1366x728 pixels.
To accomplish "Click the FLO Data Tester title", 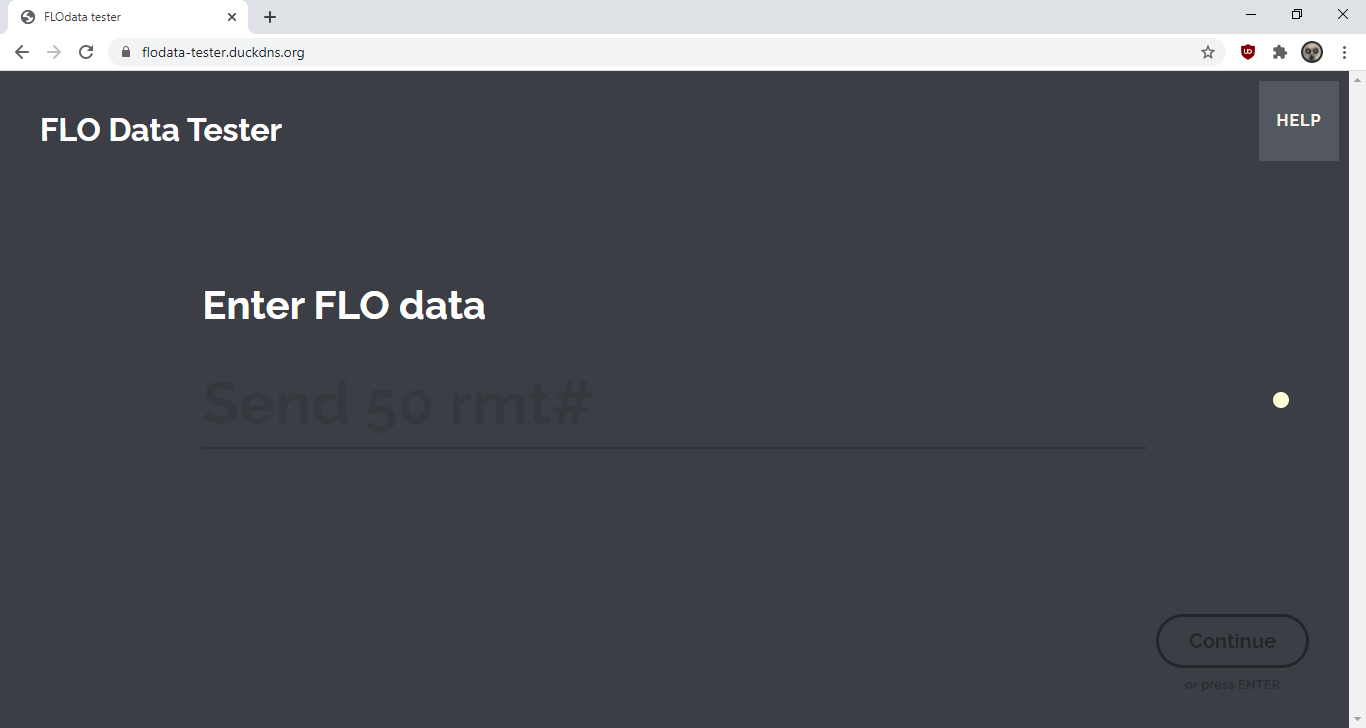I will click(161, 130).
